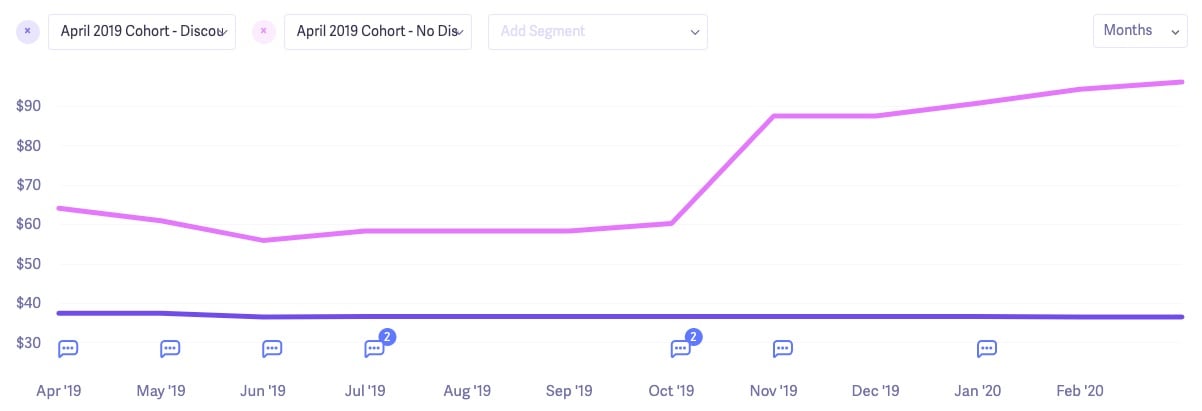Remove the pink No Discount cohort segment
This screenshot has width=1202, height=411.
(264, 31)
